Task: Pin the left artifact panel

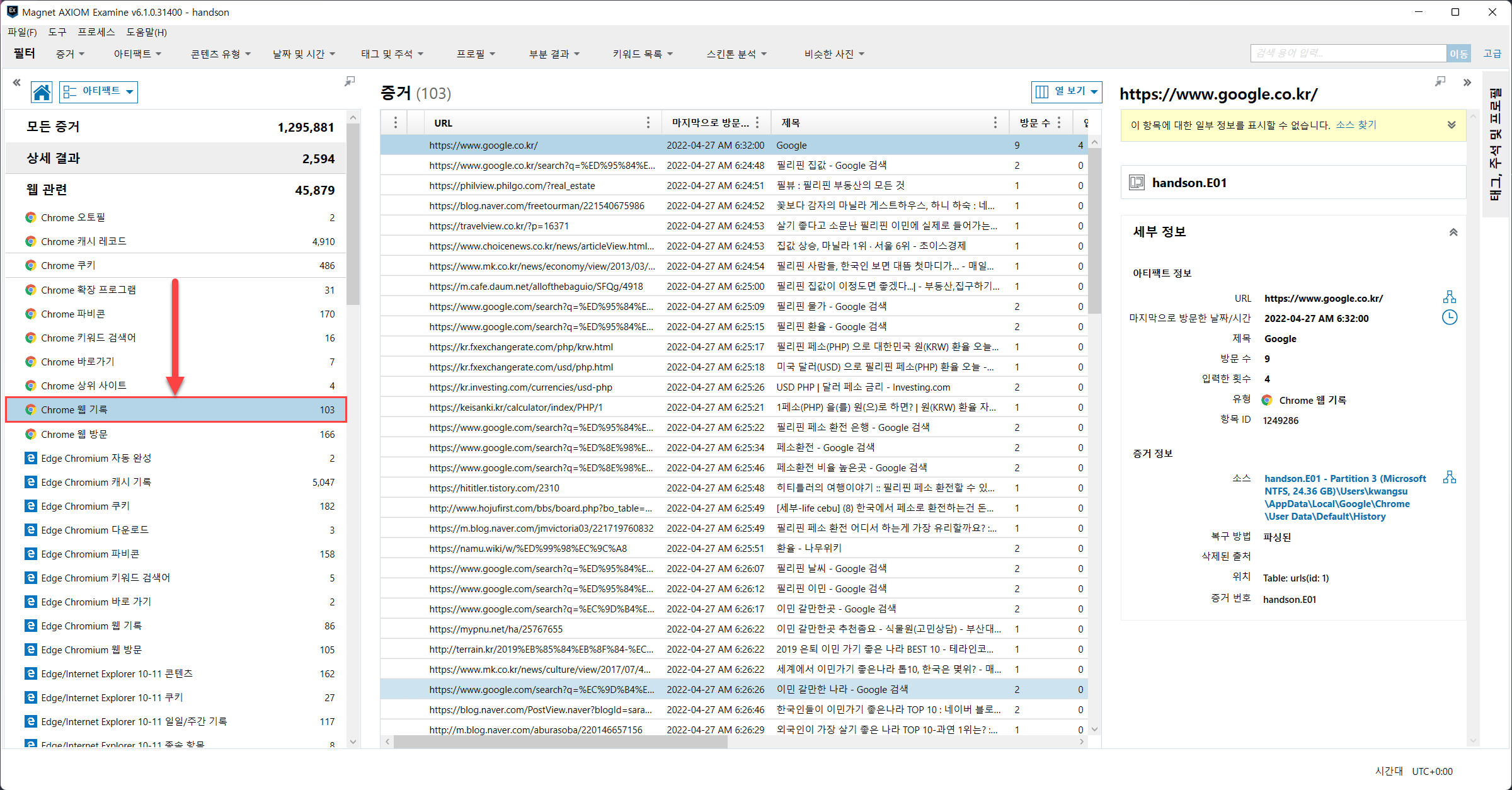Action: pyautogui.click(x=350, y=81)
